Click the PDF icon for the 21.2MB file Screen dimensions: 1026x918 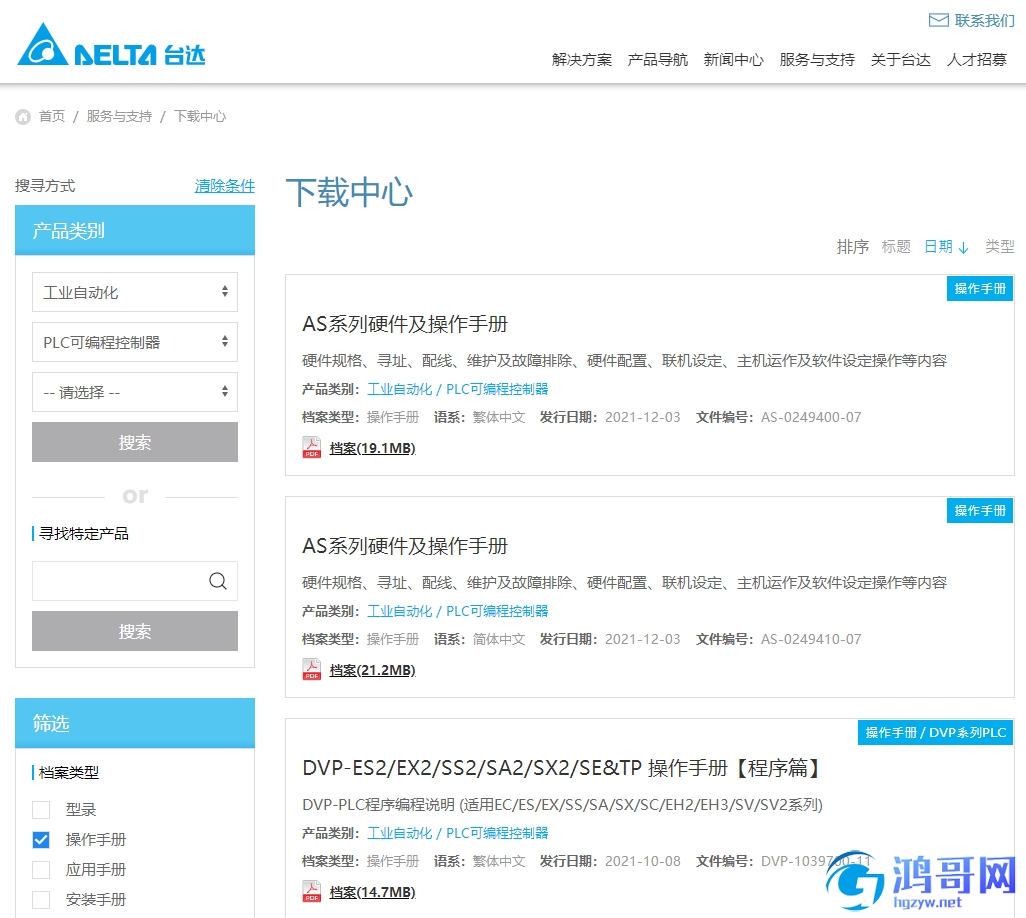pos(311,669)
